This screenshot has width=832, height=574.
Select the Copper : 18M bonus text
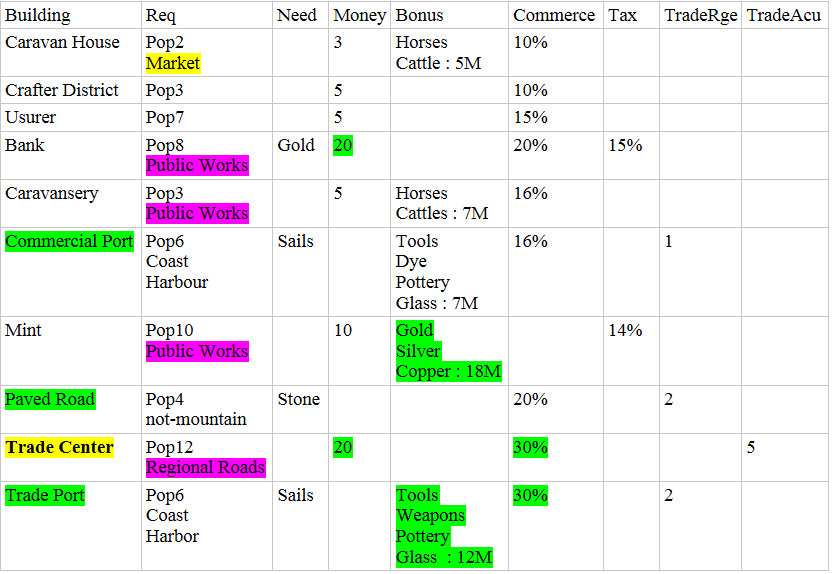tap(449, 371)
